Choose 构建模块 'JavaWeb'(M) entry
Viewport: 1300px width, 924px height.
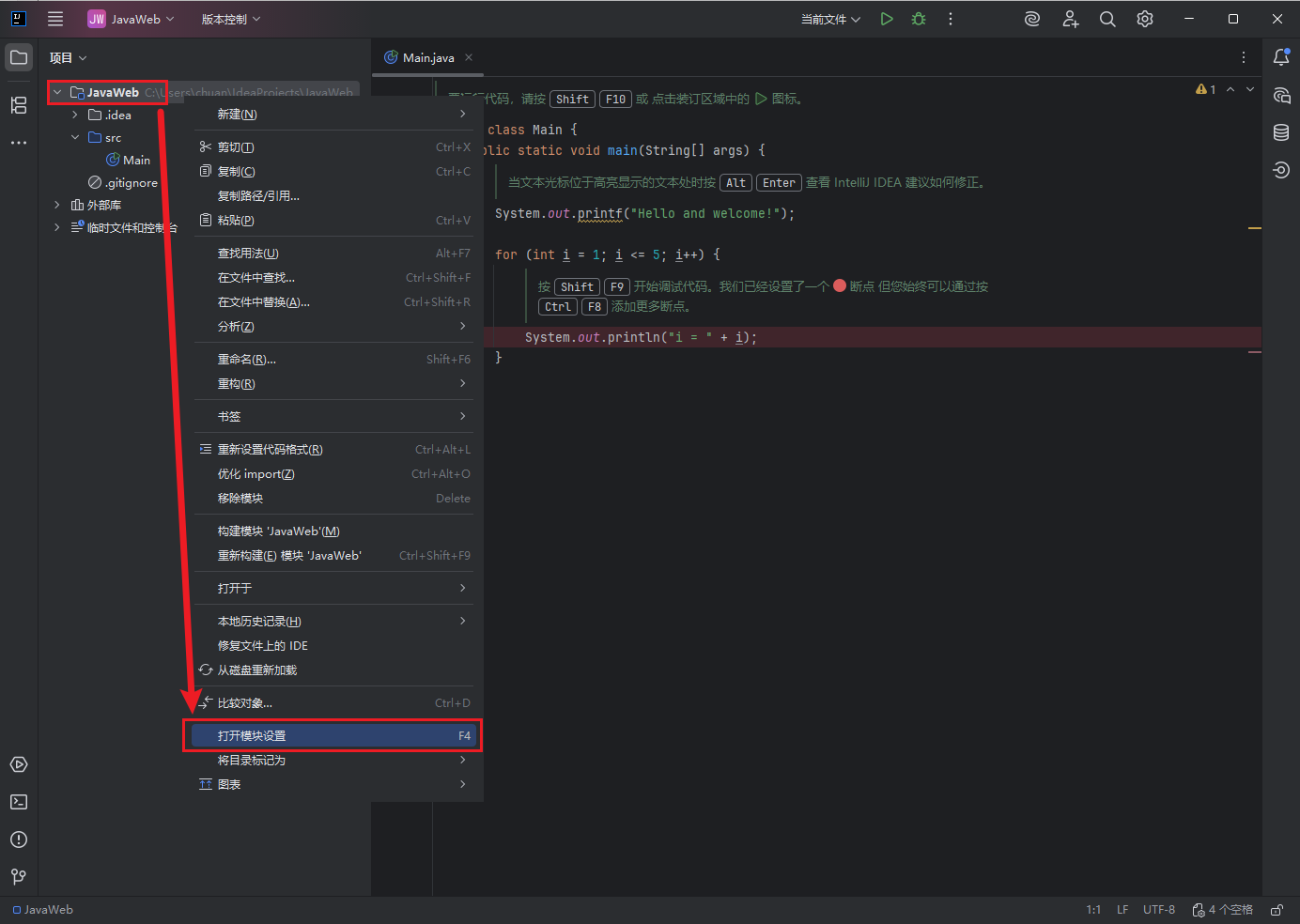333,531
